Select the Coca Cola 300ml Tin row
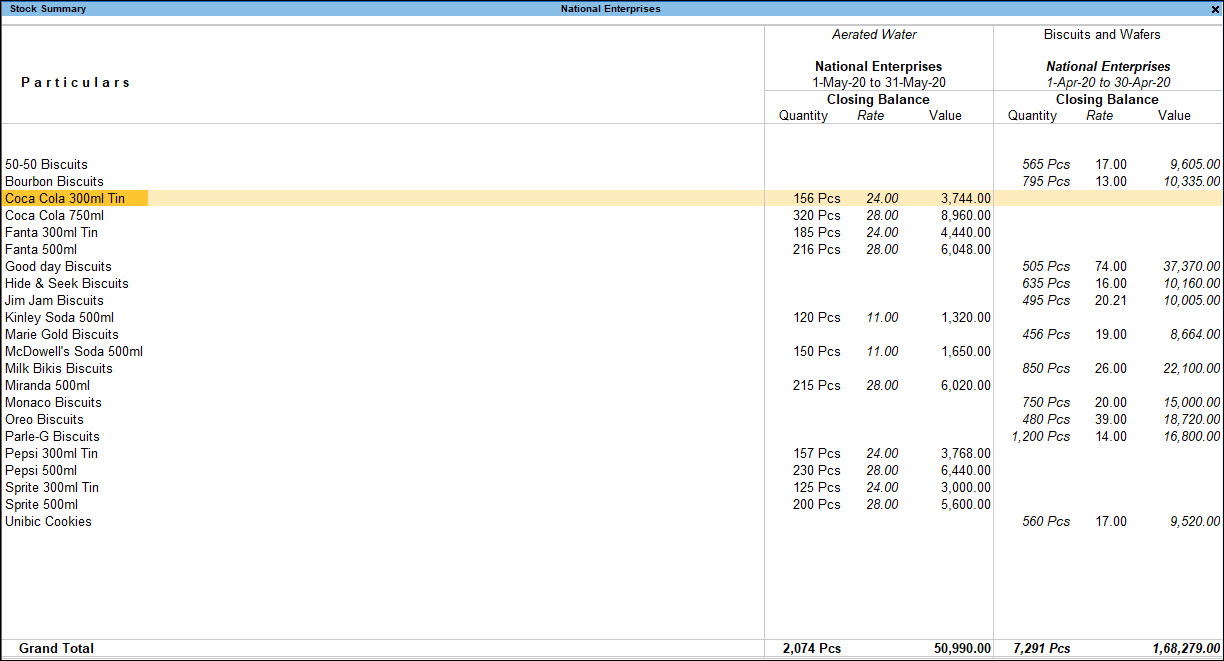This screenshot has height=661, width=1224. (612, 198)
